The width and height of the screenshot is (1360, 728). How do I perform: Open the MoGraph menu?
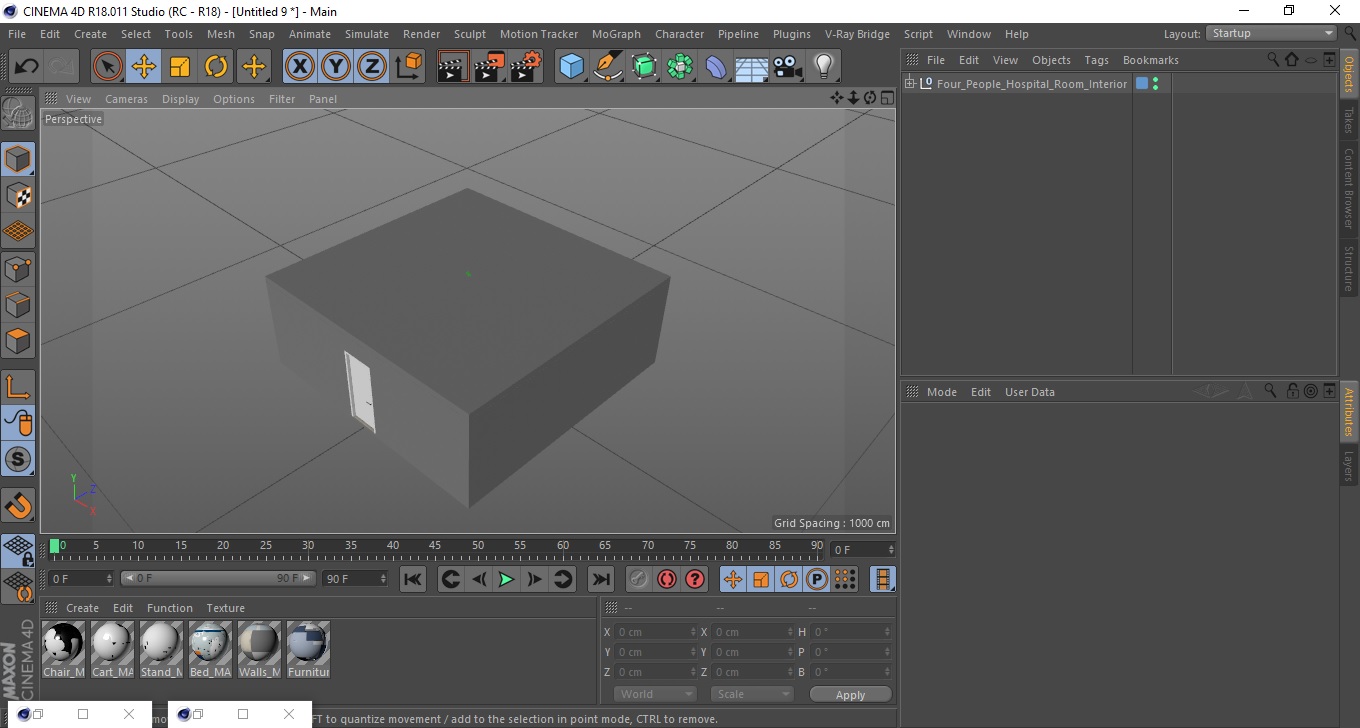click(616, 34)
